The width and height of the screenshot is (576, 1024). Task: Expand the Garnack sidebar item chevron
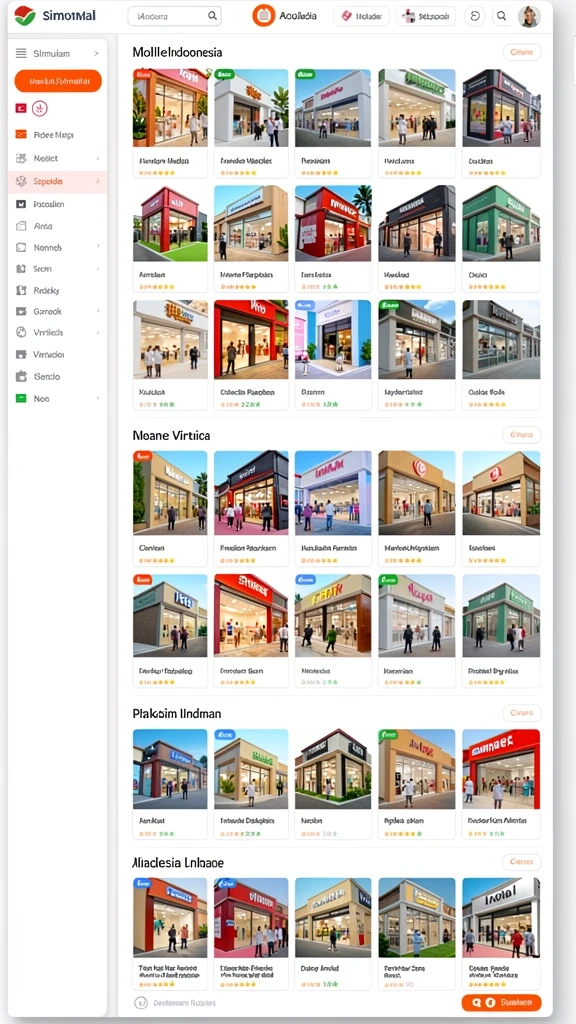pos(98,312)
